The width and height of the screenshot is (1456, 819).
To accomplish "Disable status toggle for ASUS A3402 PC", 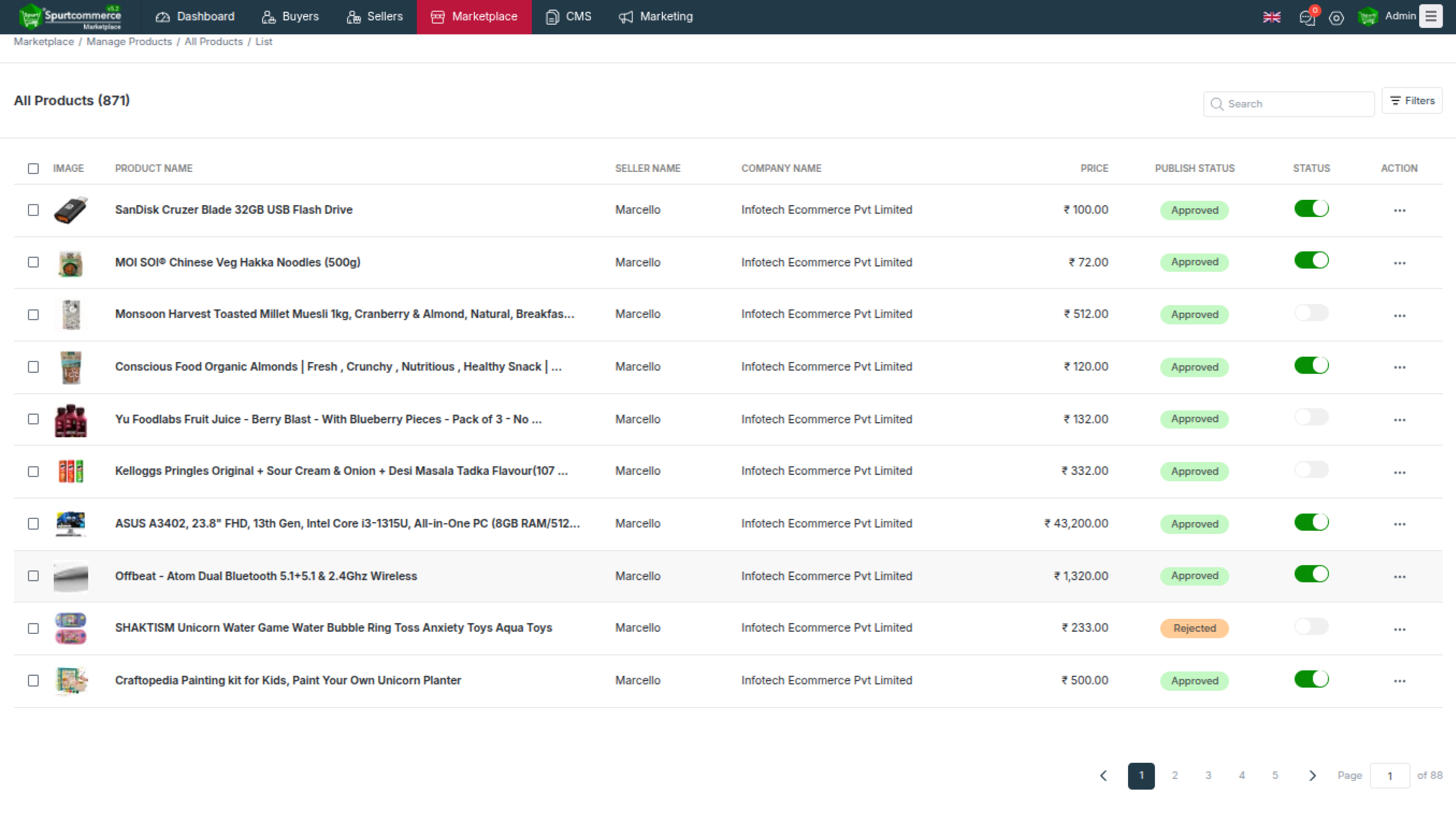I will [1311, 522].
